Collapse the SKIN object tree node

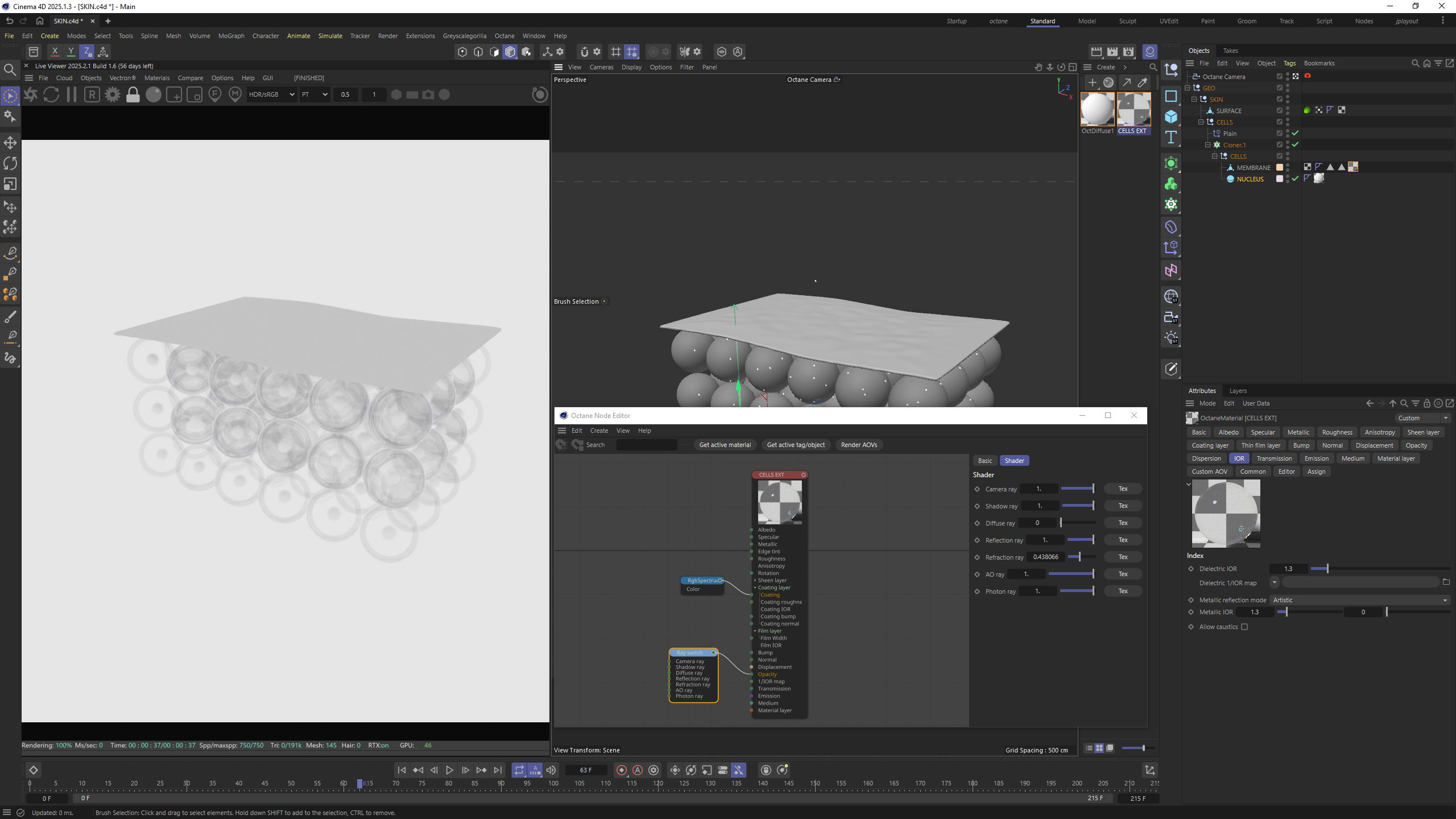pos(1194,99)
